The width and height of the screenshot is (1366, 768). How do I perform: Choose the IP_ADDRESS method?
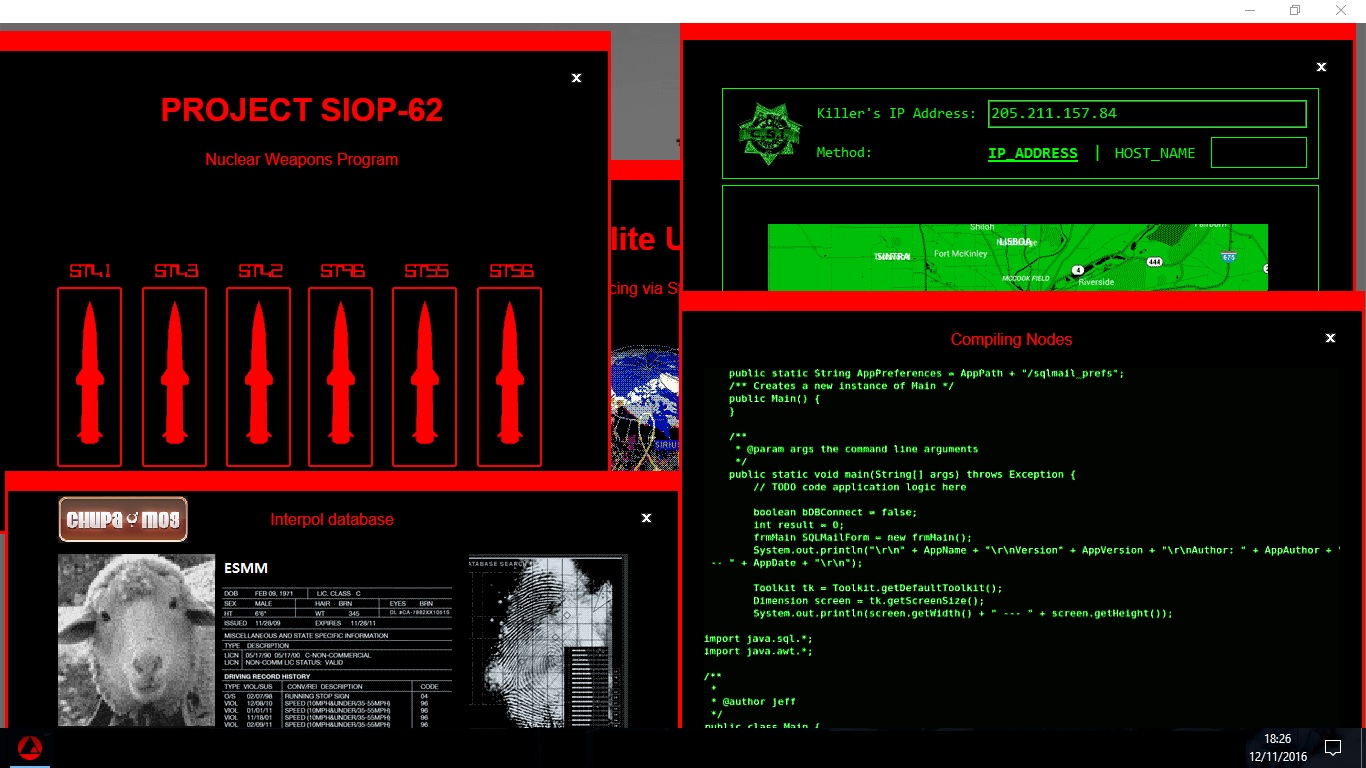(x=1033, y=153)
